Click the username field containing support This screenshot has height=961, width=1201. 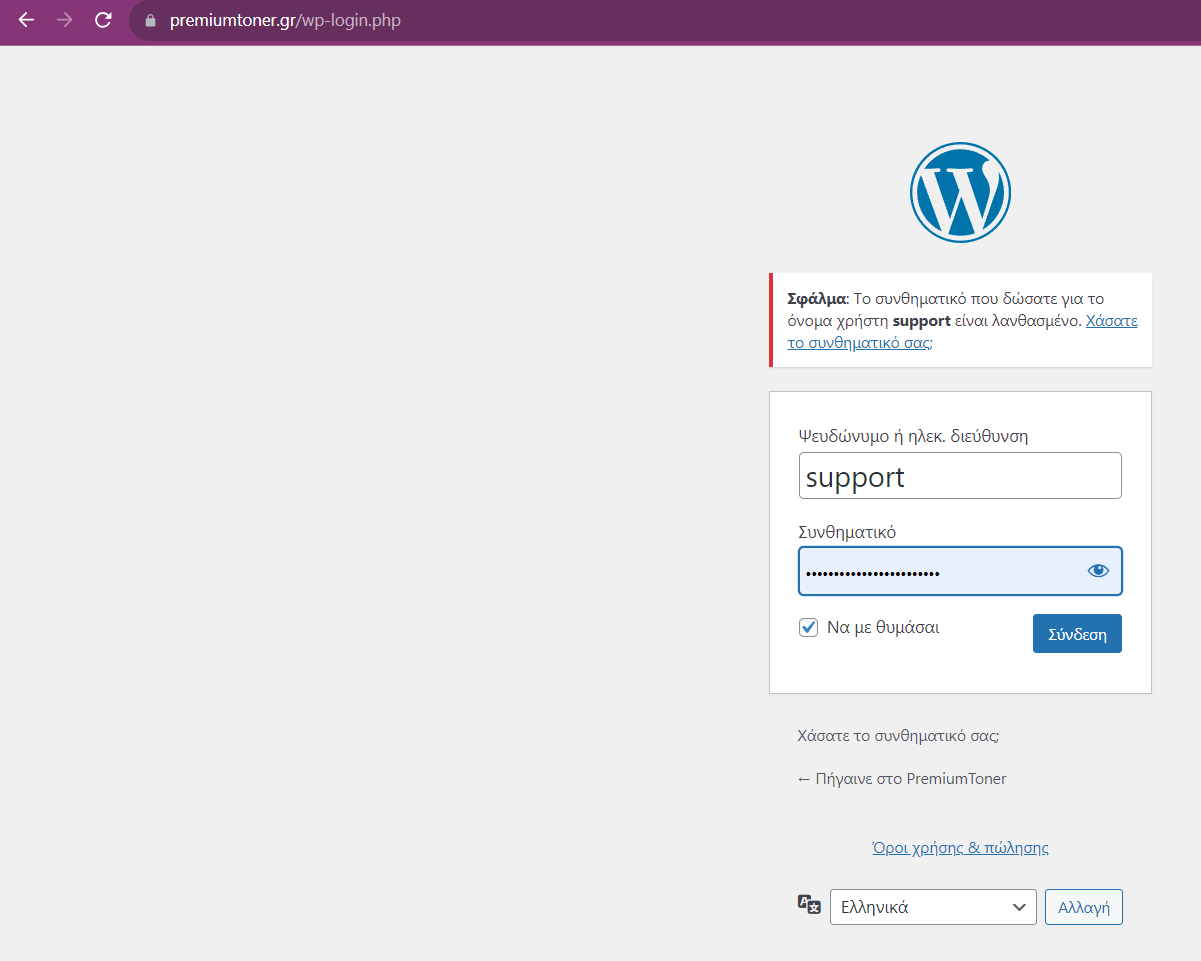tap(960, 476)
